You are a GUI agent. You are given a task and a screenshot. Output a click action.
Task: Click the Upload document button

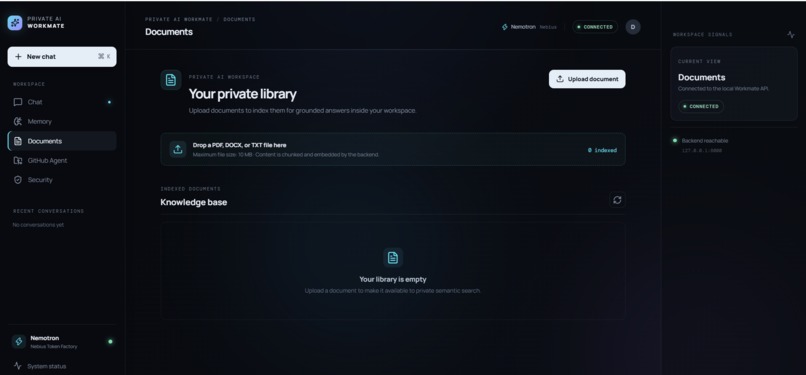(x=587, y=79)
